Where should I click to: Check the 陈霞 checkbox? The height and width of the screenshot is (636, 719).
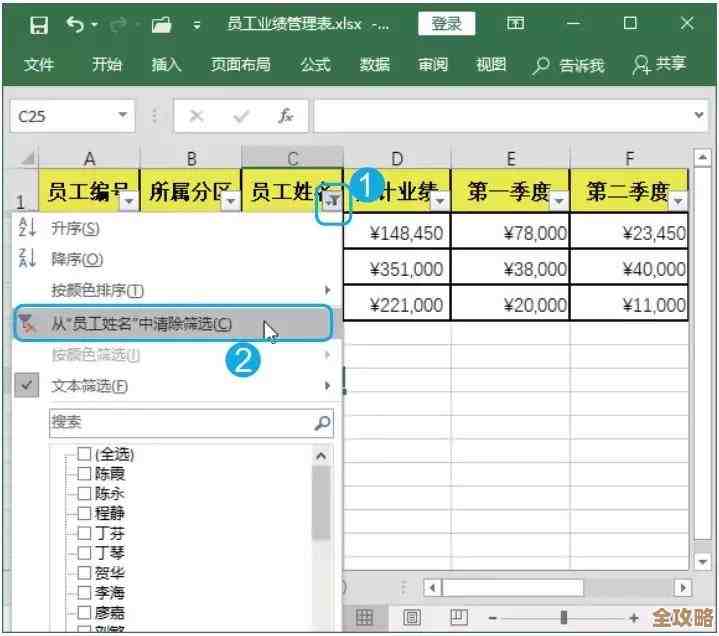(84, 473)
